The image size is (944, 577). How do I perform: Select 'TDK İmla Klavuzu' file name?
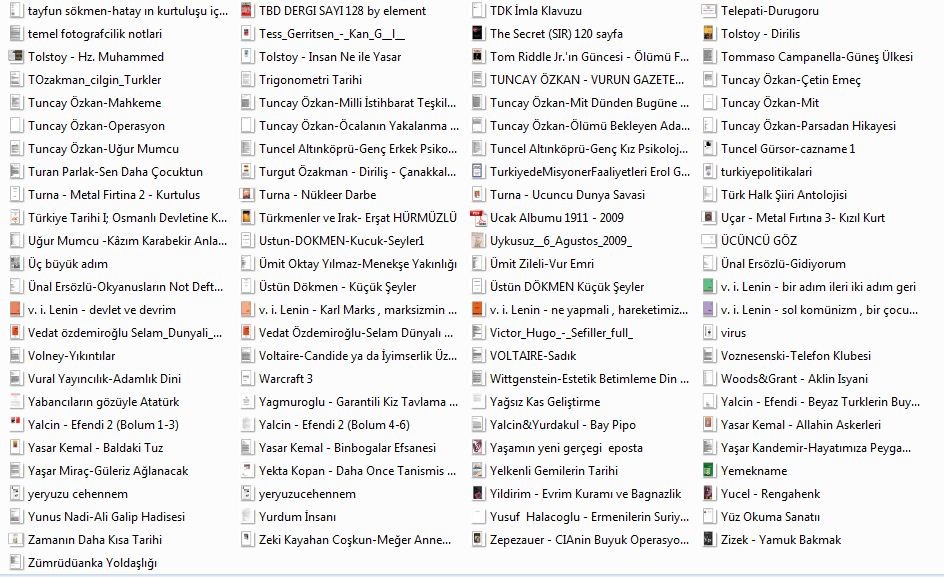(536, 11)
